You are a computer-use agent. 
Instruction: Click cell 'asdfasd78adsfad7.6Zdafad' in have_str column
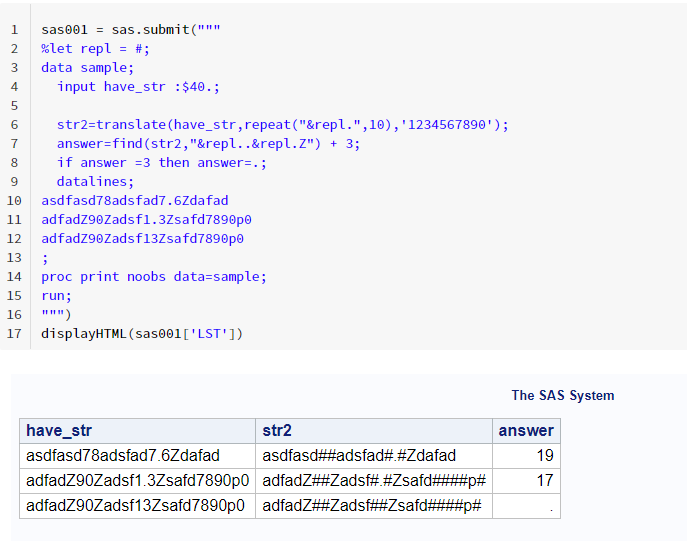(123, 456)
